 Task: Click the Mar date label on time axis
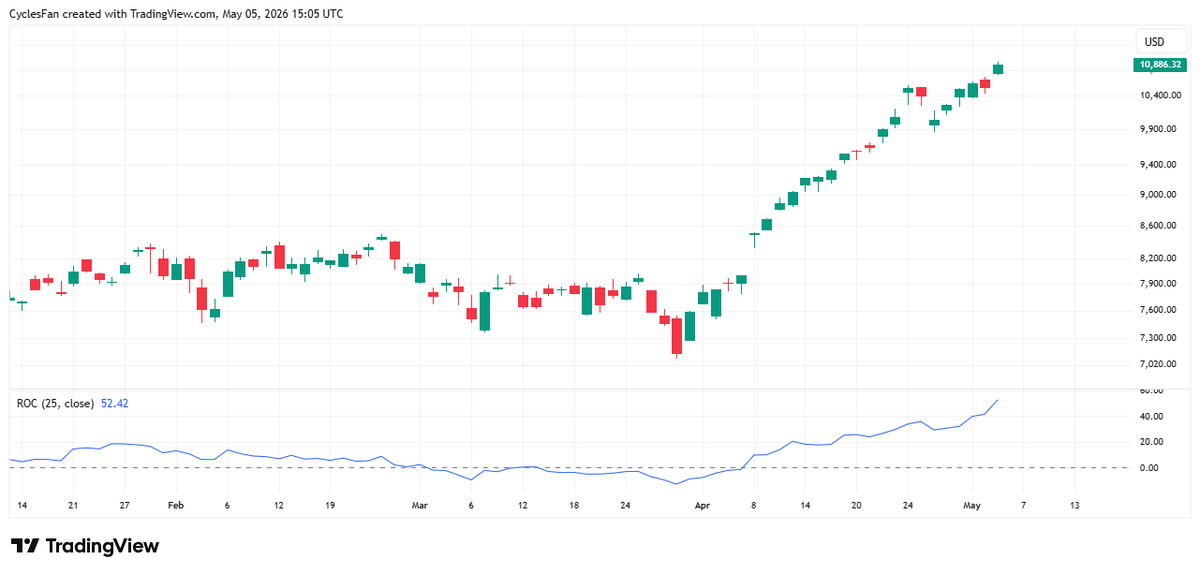tap(419, 506)
